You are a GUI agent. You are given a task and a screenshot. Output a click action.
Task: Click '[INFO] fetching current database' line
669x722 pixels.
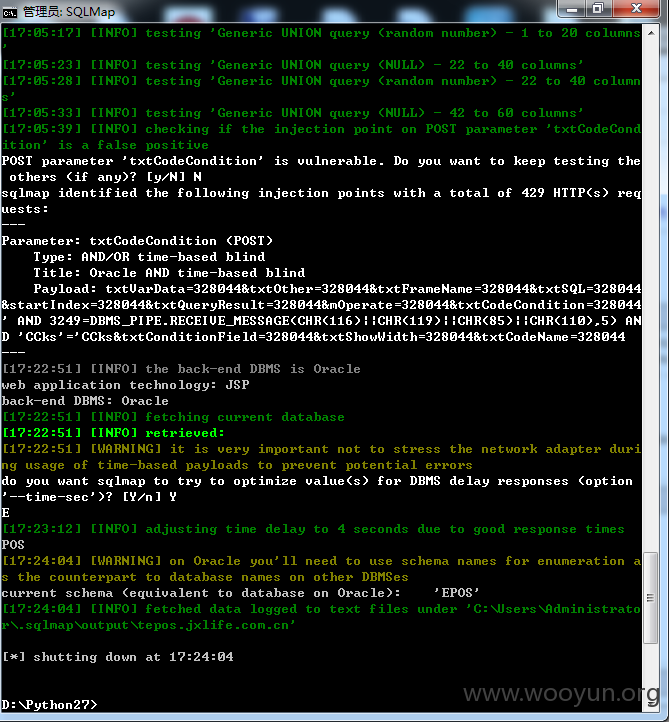[x=173, y=417]
